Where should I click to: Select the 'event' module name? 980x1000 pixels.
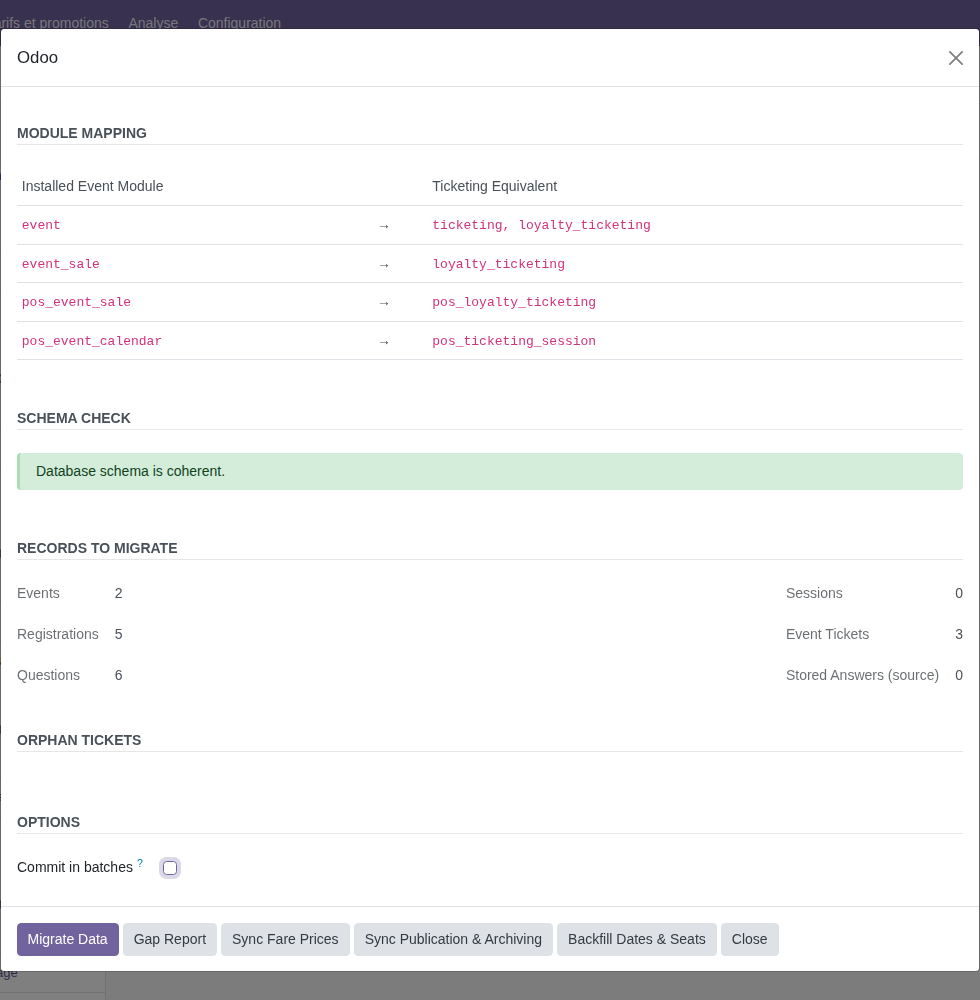[x=41, y=225]
